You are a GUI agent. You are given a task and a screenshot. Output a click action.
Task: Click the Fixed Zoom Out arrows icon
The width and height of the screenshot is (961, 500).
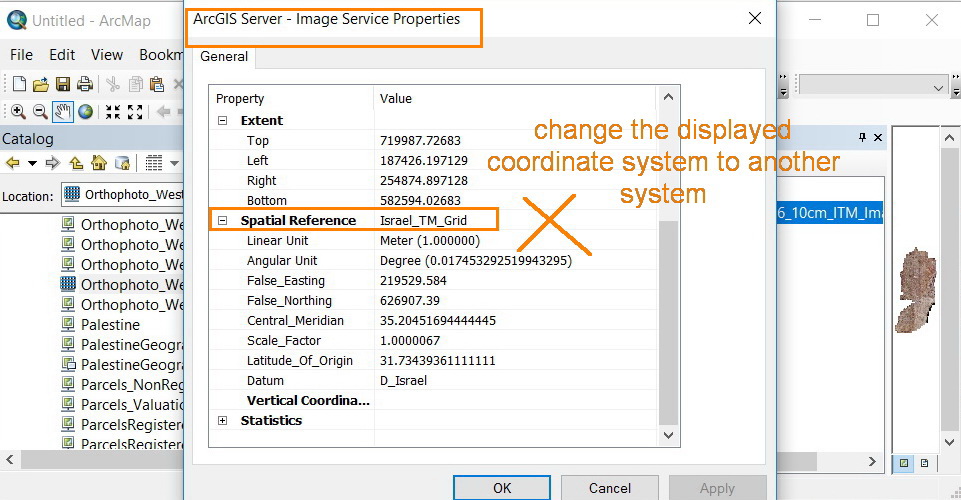135,112
